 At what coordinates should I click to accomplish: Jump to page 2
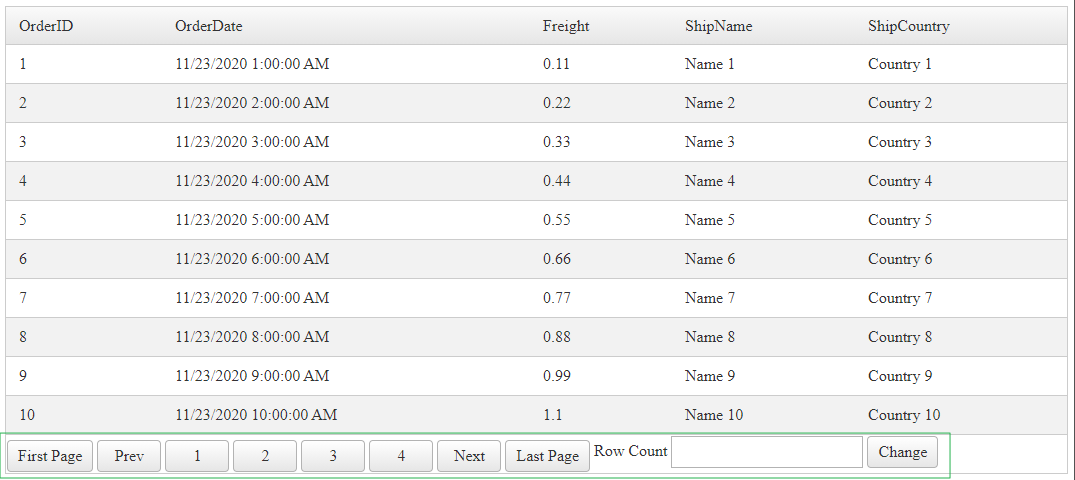coord(265,456)
